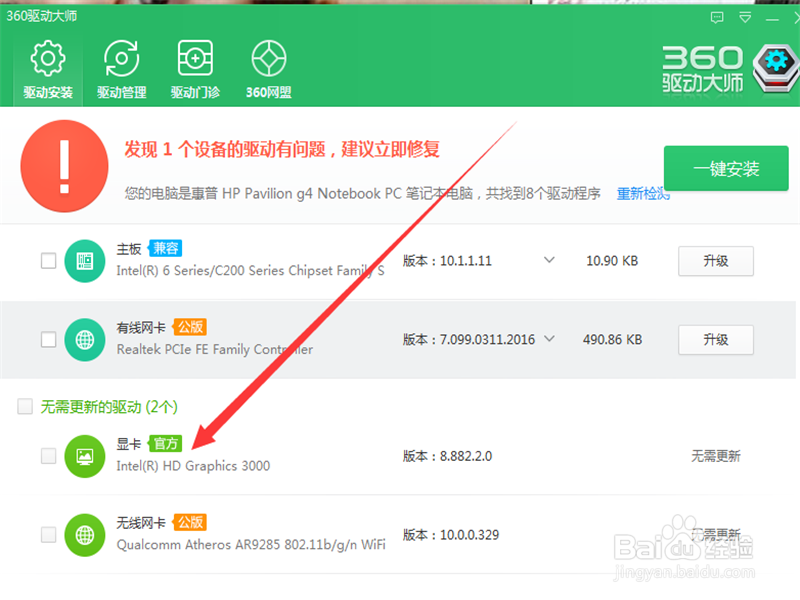Click 升级 button for 有线网卡 driver
The width and height of the screenshot is (800, 600).
[x=715, y=340]
